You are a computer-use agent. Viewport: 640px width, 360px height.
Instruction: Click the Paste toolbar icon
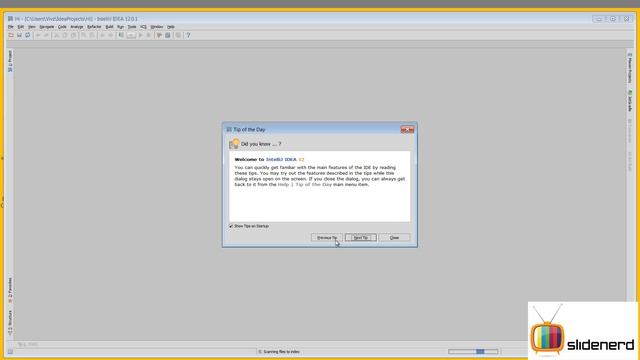tap(73, 36)
